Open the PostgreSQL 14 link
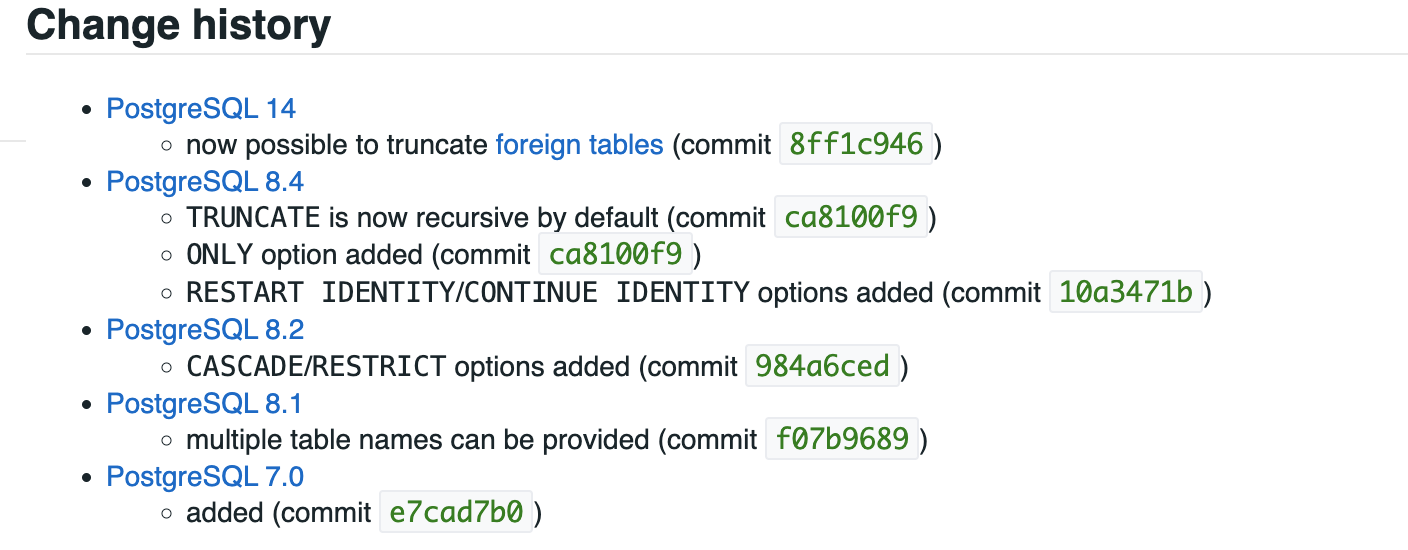Viewport: 1408px width, 550px height. (201, 108)
